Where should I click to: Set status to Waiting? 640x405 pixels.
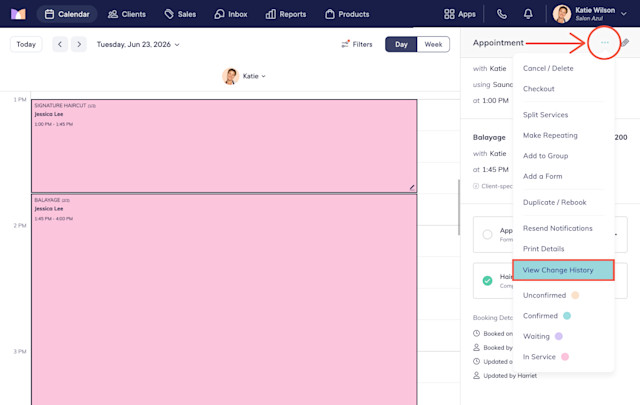[536, 336]
